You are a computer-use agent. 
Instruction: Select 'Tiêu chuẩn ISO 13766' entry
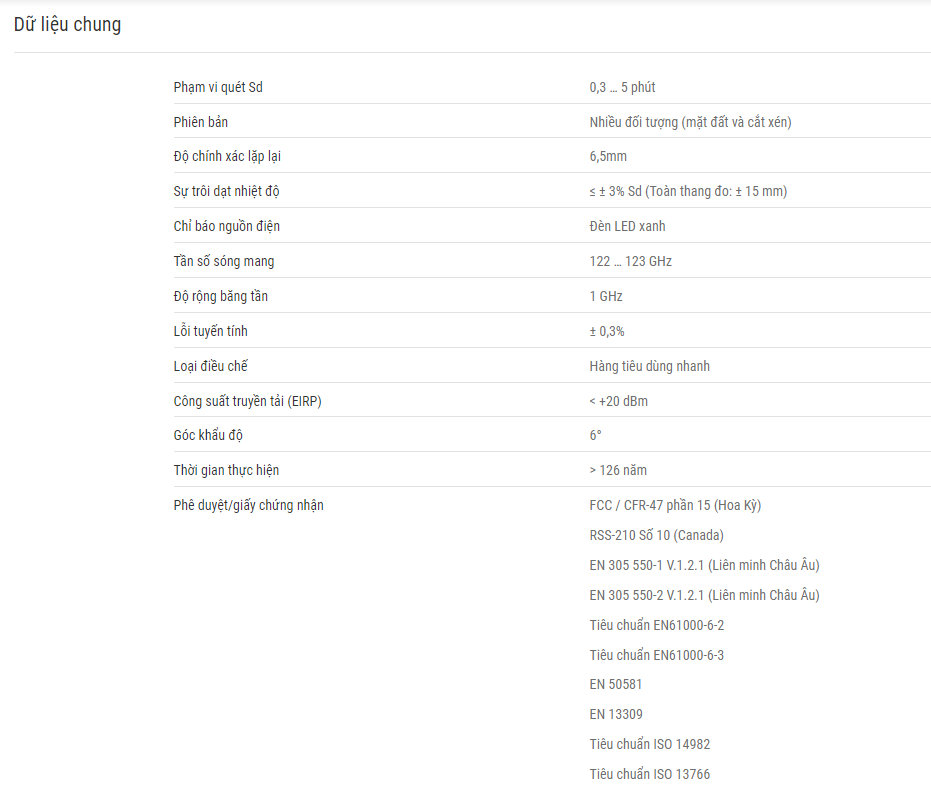(x=650, y=774)
